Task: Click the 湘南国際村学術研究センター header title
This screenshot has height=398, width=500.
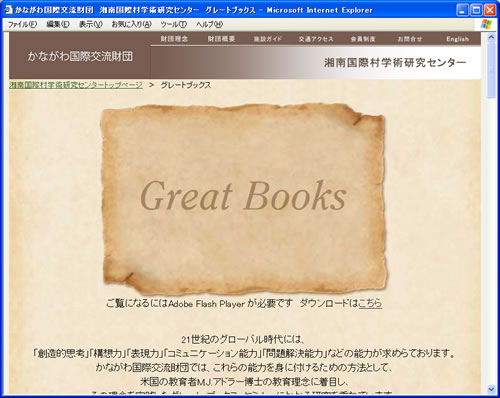Action: (395, 62)
